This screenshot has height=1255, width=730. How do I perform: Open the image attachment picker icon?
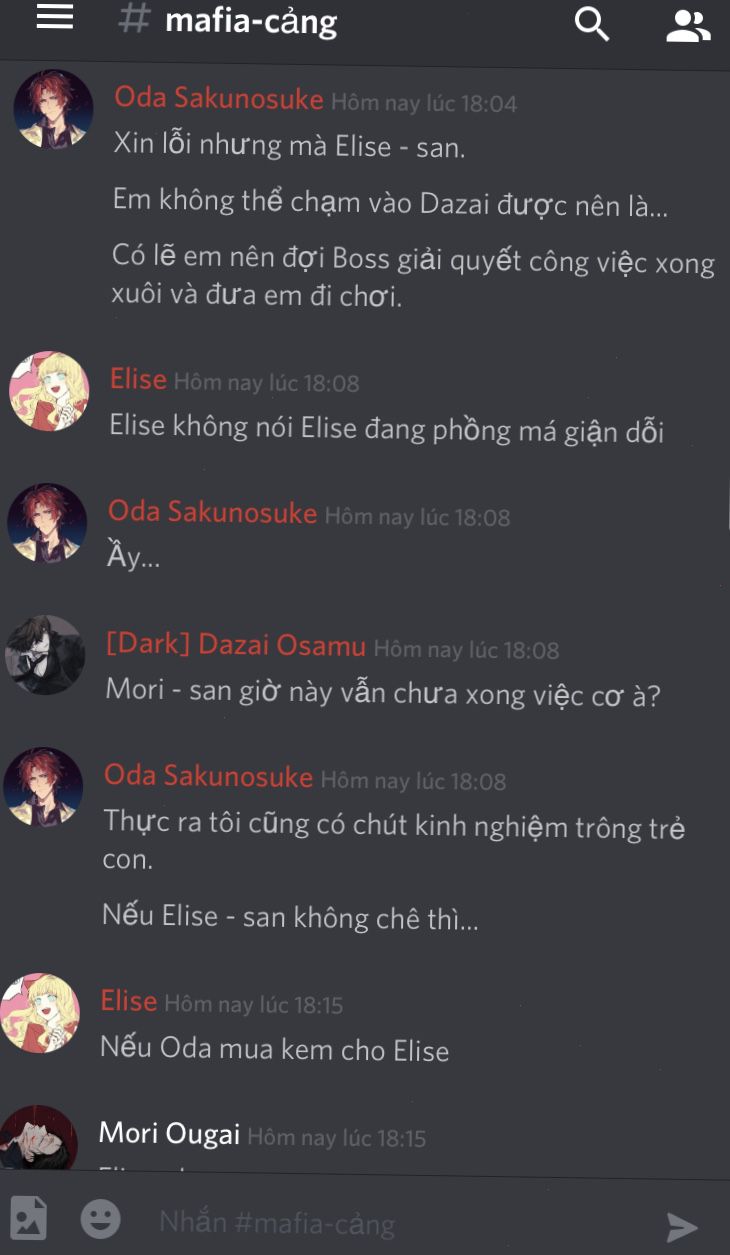[28, 1217]
